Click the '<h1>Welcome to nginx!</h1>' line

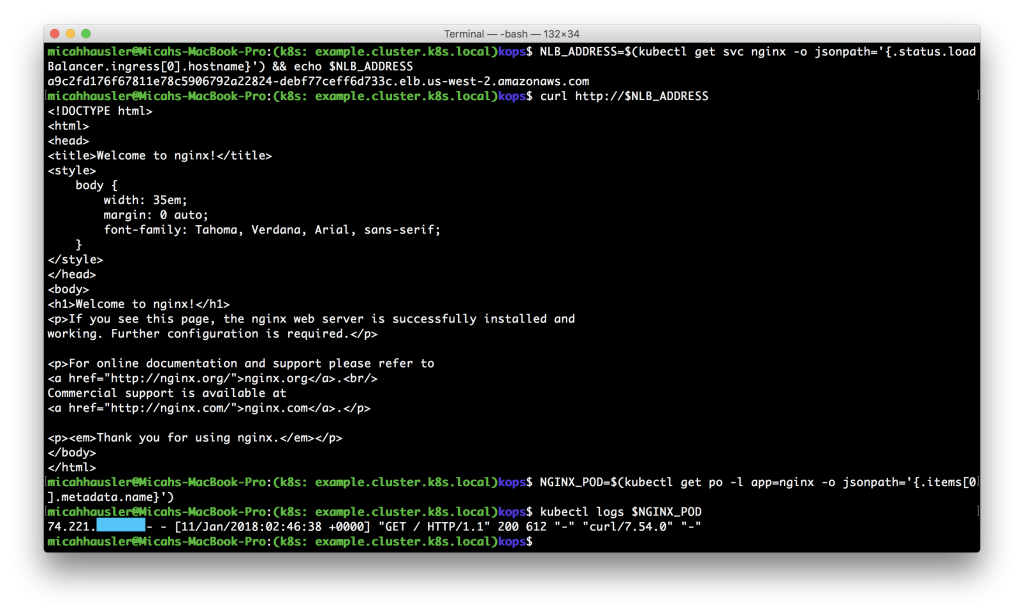[138, 304]
